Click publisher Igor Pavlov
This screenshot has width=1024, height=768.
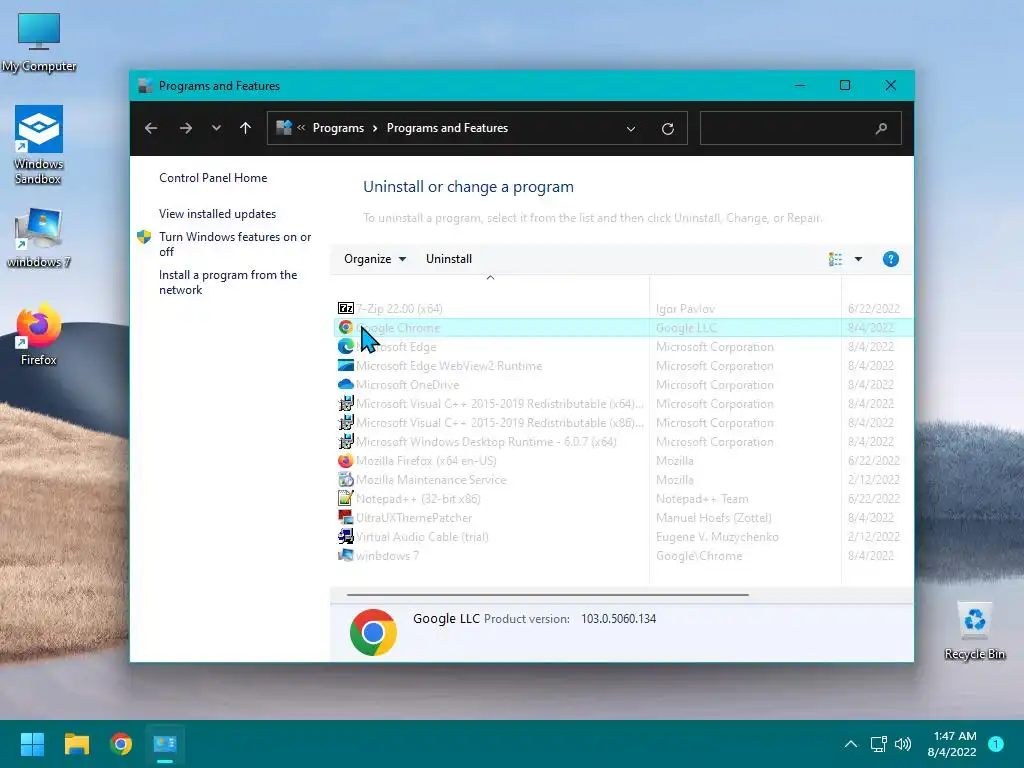point(685,308)
